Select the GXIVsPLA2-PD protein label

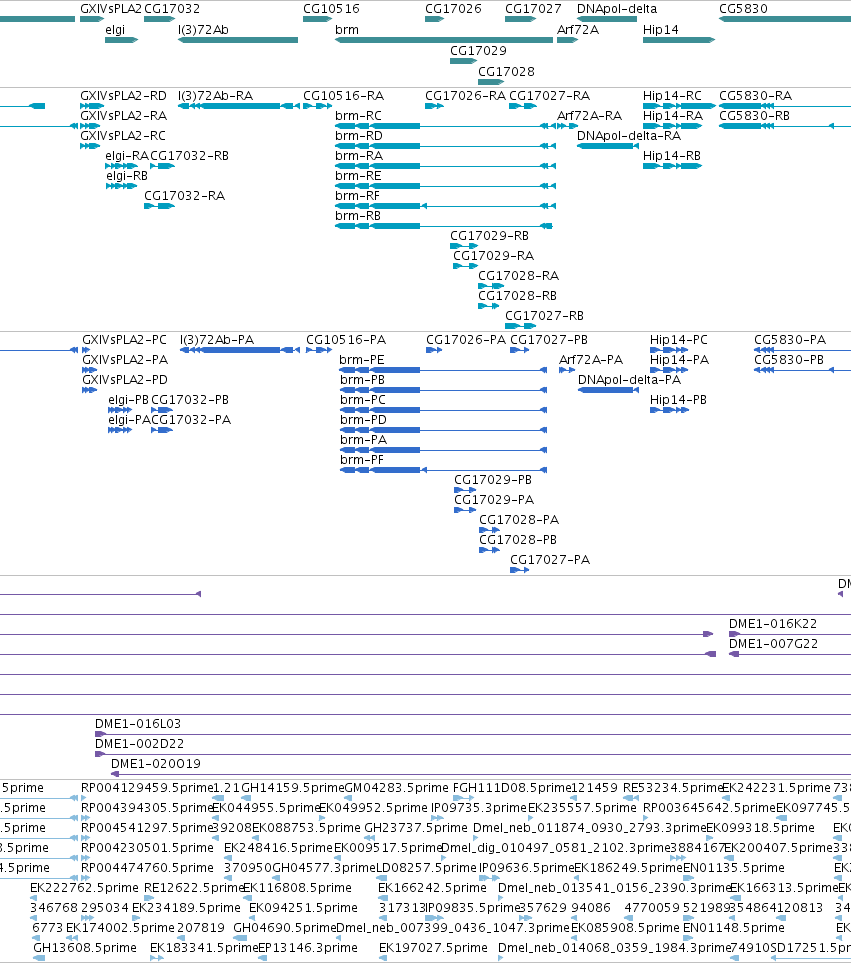(x=125, y=380)
